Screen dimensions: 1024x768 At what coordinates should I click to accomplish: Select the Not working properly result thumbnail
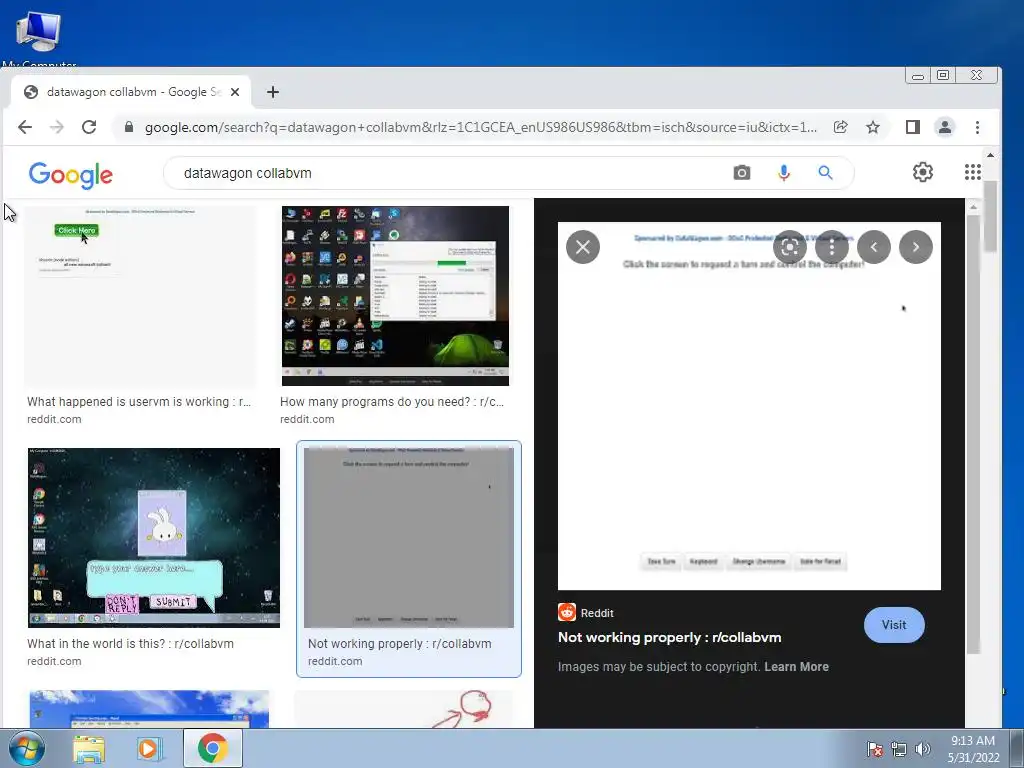409,537
